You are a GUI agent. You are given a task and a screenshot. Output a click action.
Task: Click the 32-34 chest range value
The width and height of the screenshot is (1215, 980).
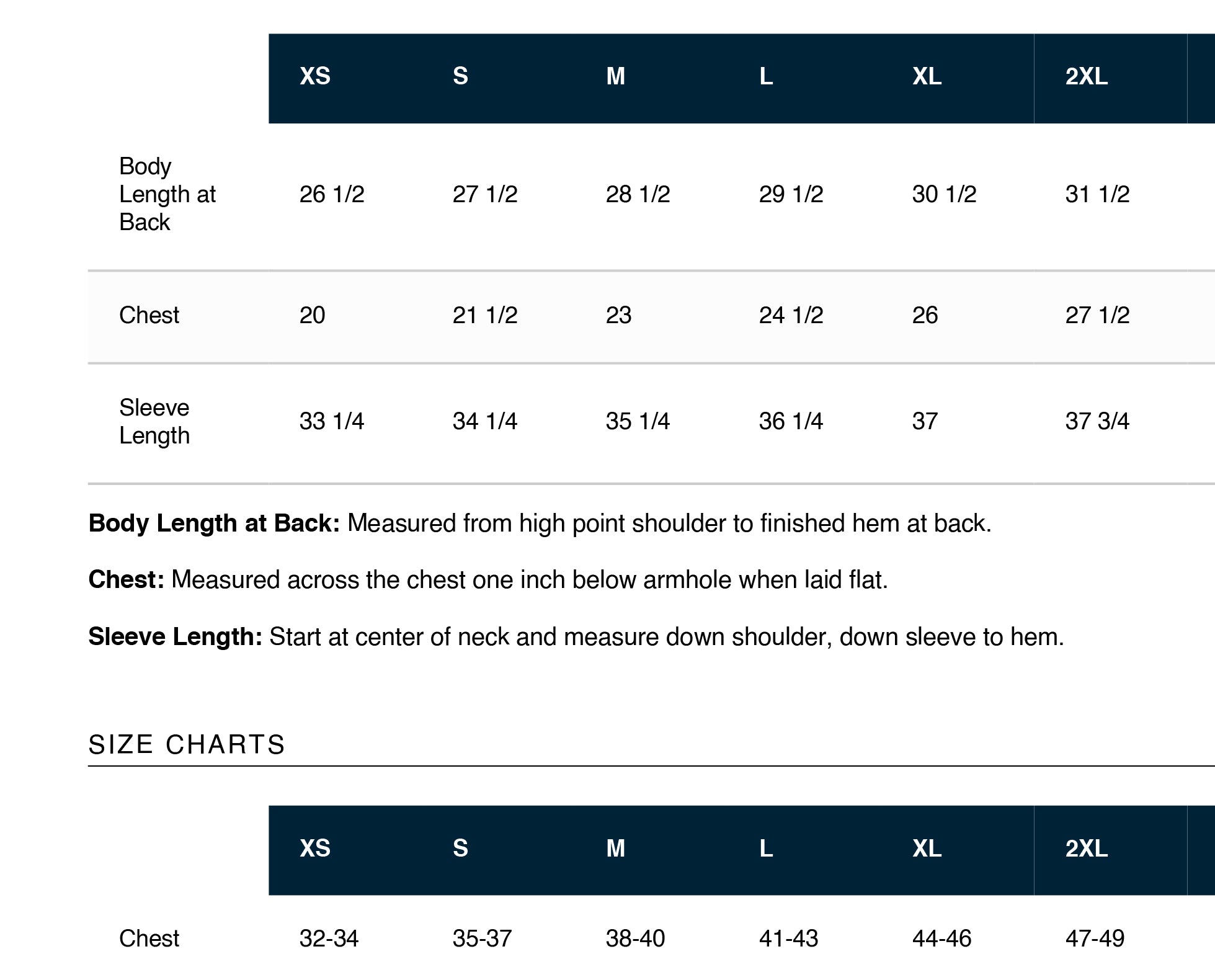pyautogui.click(x=329, y=938)
